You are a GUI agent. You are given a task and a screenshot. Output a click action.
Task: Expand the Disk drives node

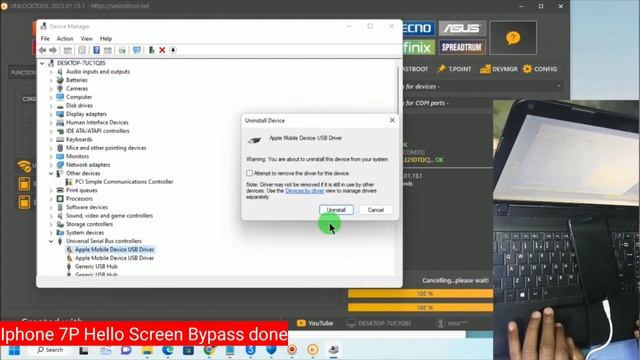[51, 106]
